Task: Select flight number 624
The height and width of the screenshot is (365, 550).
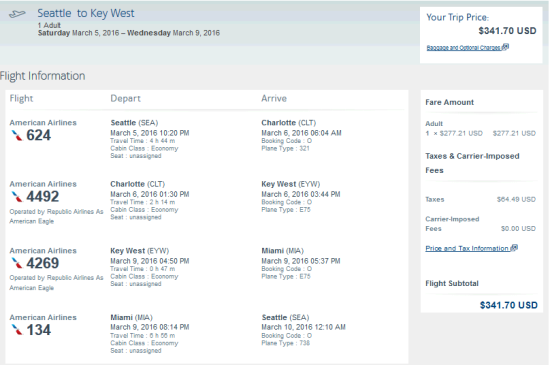Action: coord(39,135)
